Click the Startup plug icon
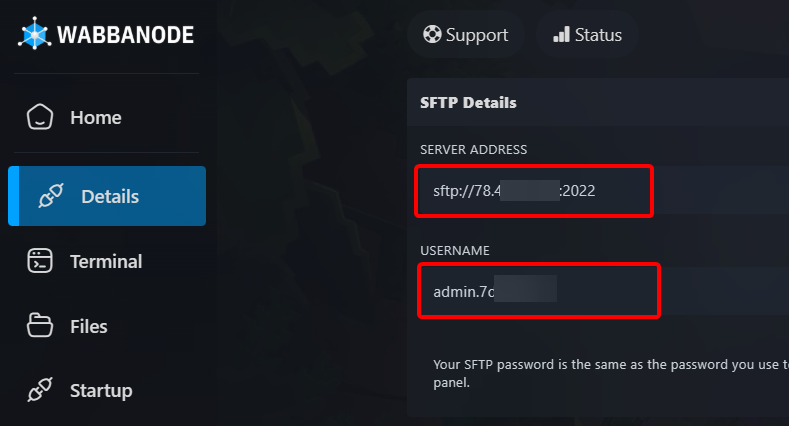Screen dimensions: 789x426 [x=40, y=390]
